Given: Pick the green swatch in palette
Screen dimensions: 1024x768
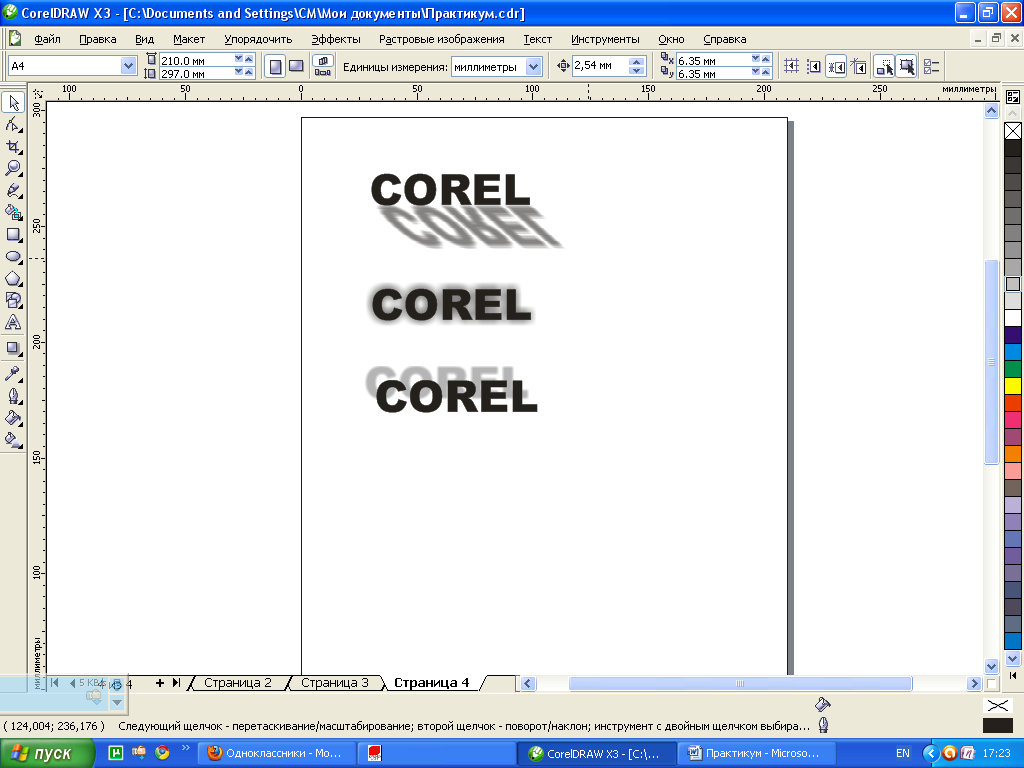Looking at the screenshot, I should tap(1013, 369).
